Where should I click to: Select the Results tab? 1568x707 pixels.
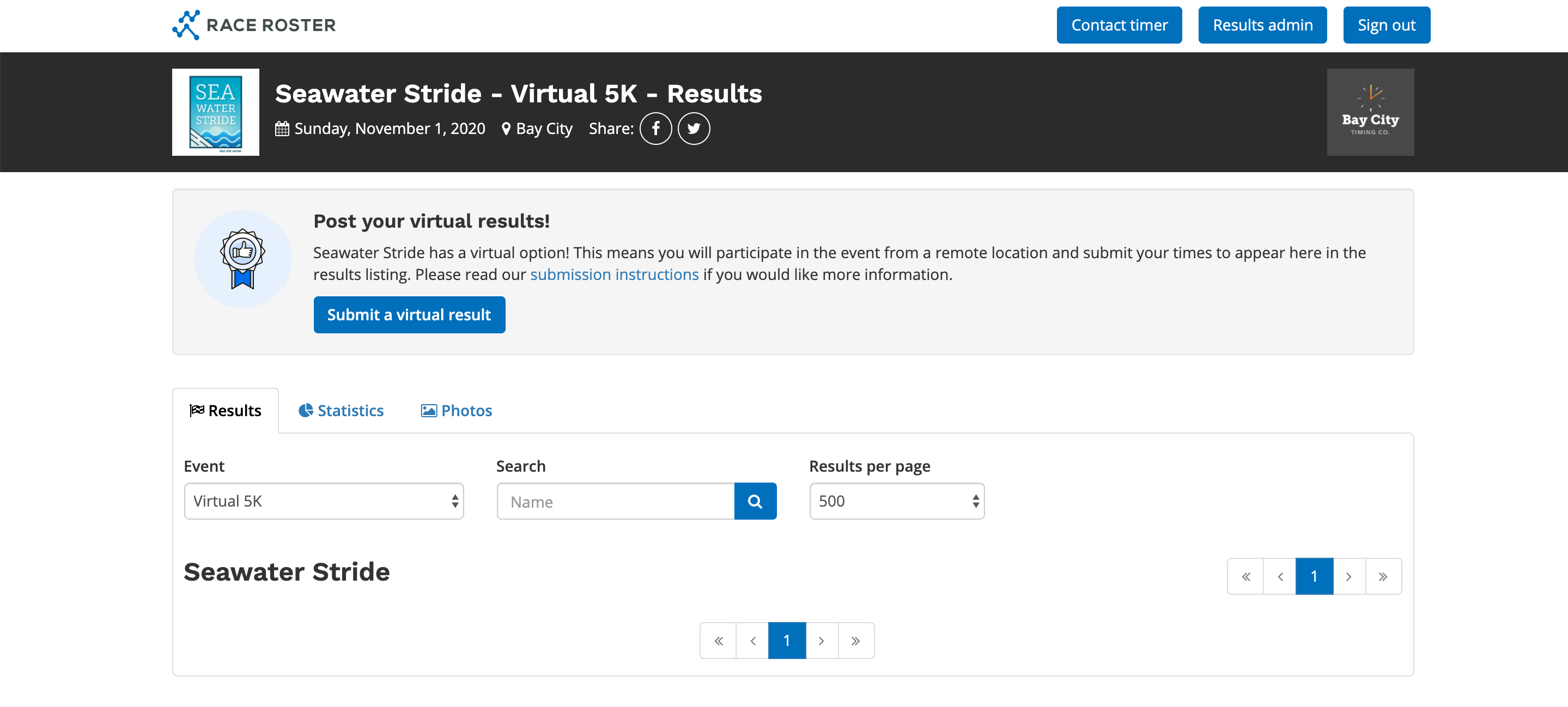coord(226,411)
